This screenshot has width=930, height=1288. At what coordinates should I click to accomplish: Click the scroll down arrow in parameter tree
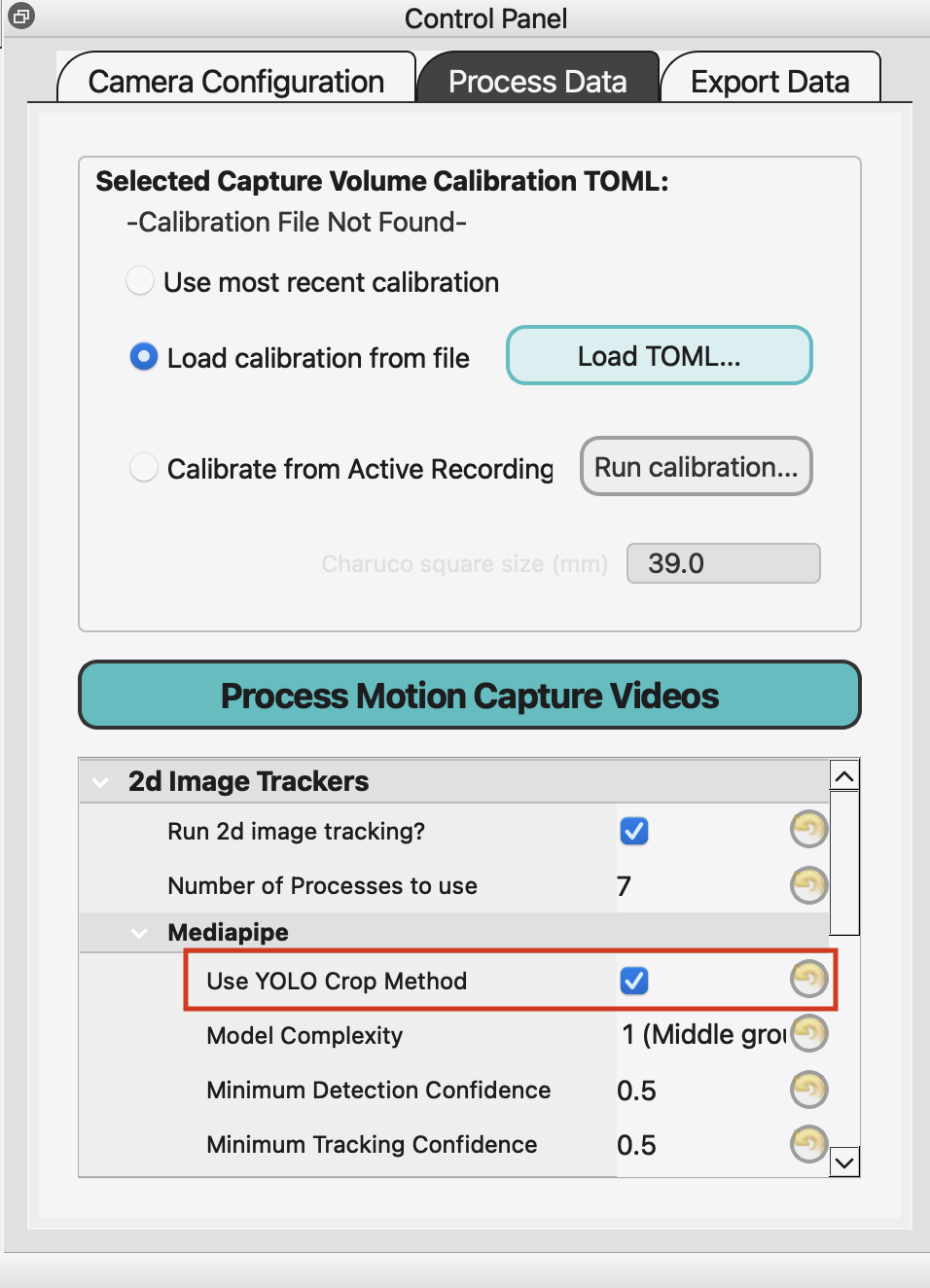click(844, 1162)
